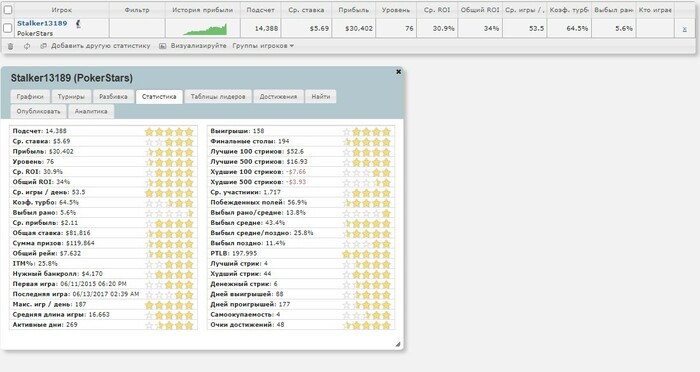Sort by the Фильтр column header

point(137,10)
